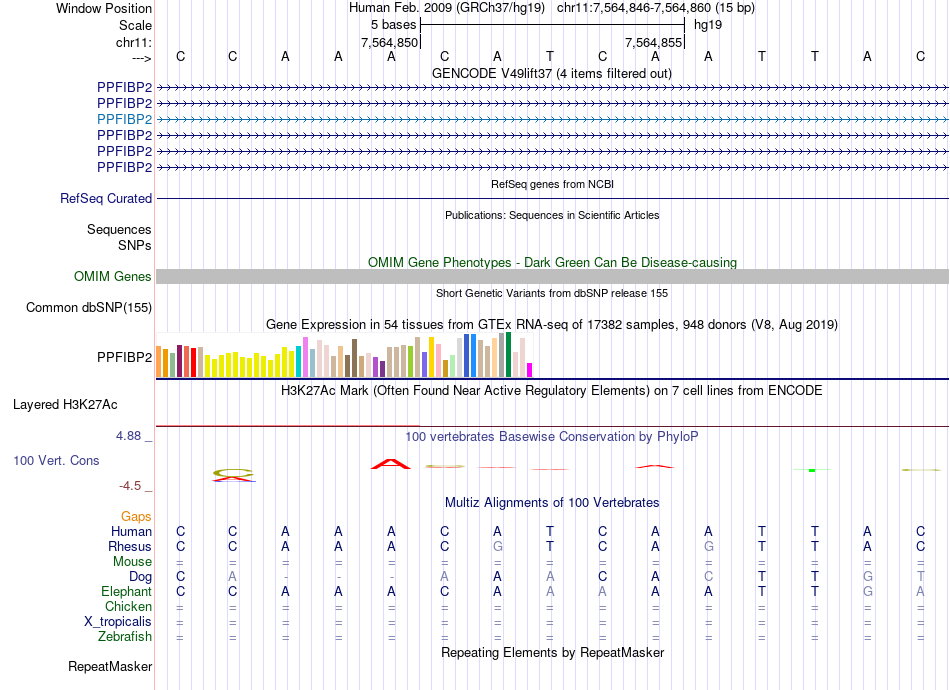Click the hg19 label beside the scale bar

coord(708,25)
